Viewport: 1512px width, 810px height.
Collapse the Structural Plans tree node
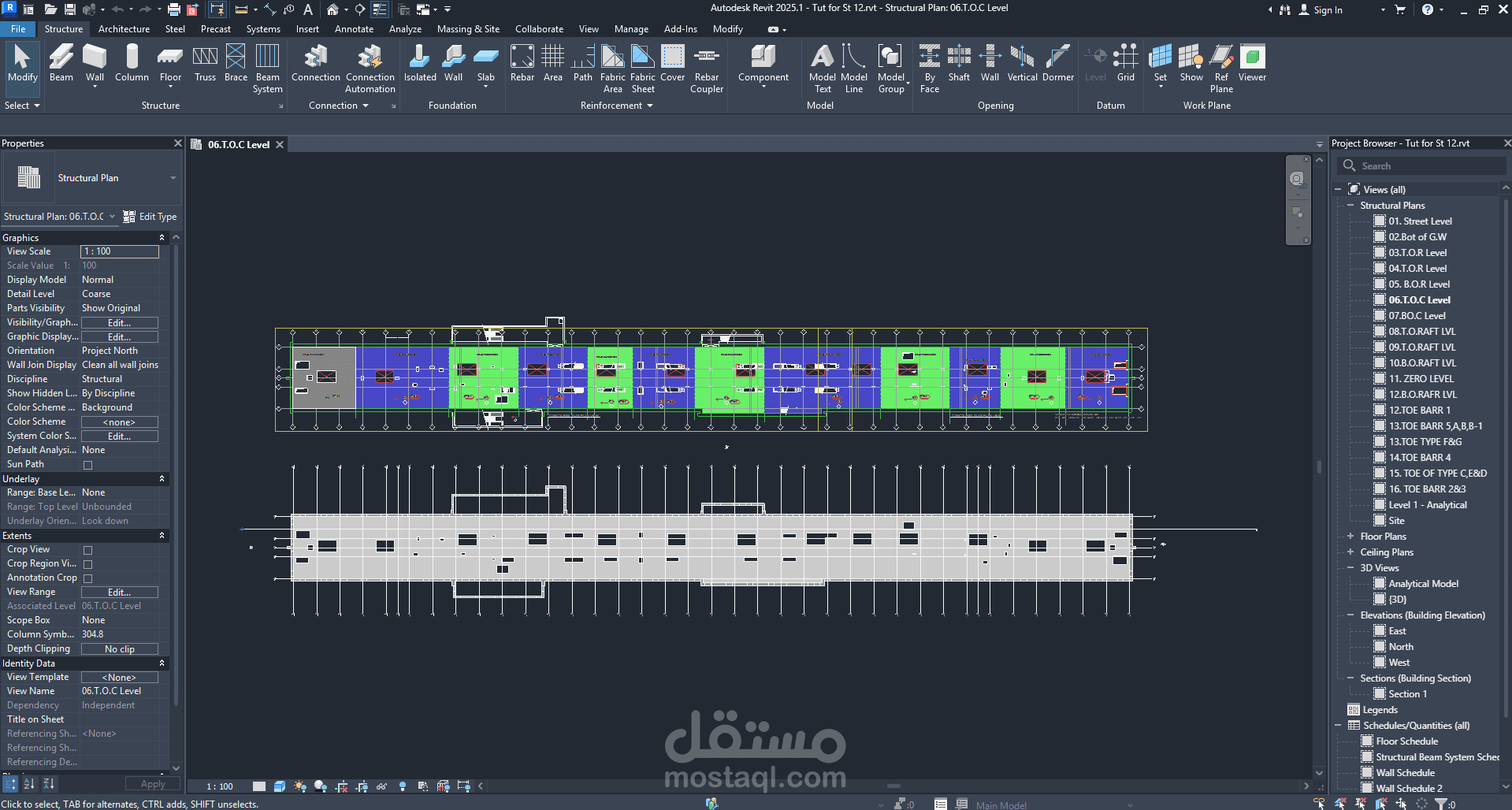pyautogui.click(x=1350, y=206)
